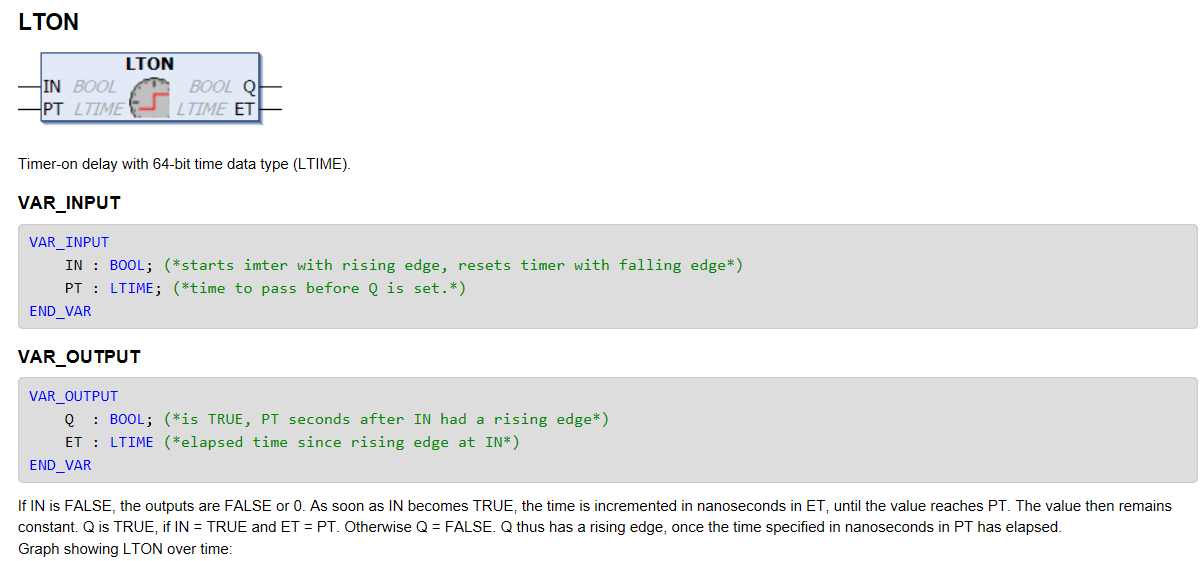Image resolution: width=1204 pixels, height=561 pixels.
Task: Click the LTON page heading
Action: (x=48, y=22)
